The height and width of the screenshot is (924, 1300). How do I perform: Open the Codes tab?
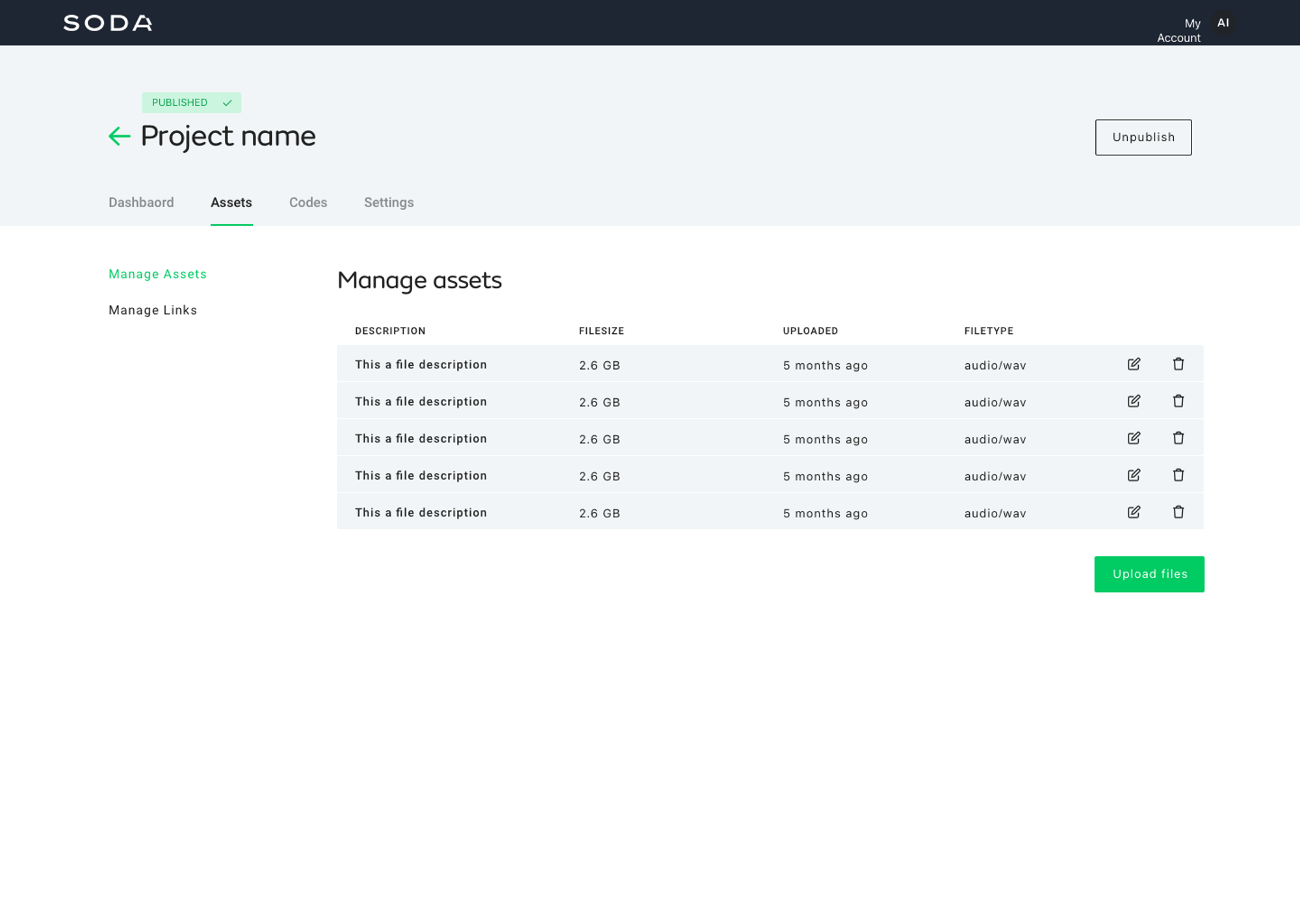pyautogui.click(x=308, y=203)
